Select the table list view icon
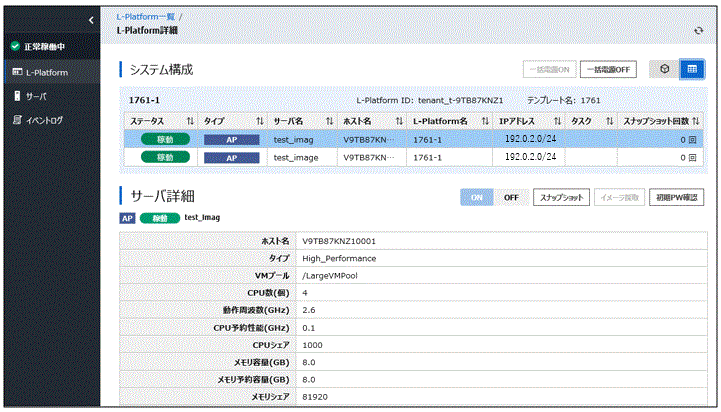 click(693, 69)
